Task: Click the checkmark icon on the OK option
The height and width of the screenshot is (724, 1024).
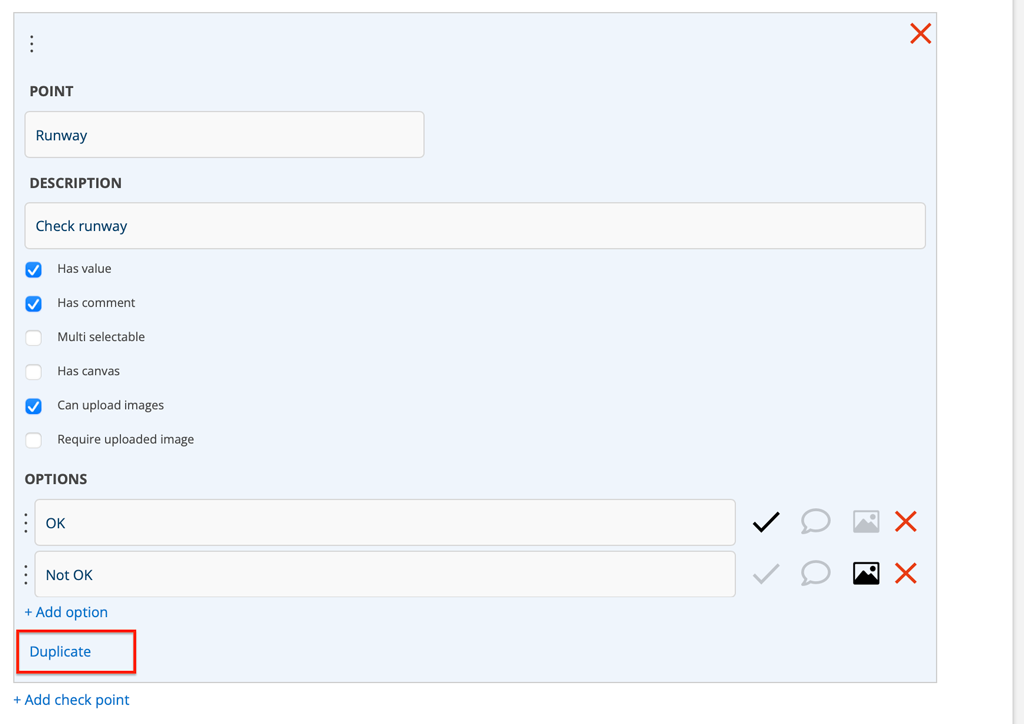Action: (x=766, y=522)
